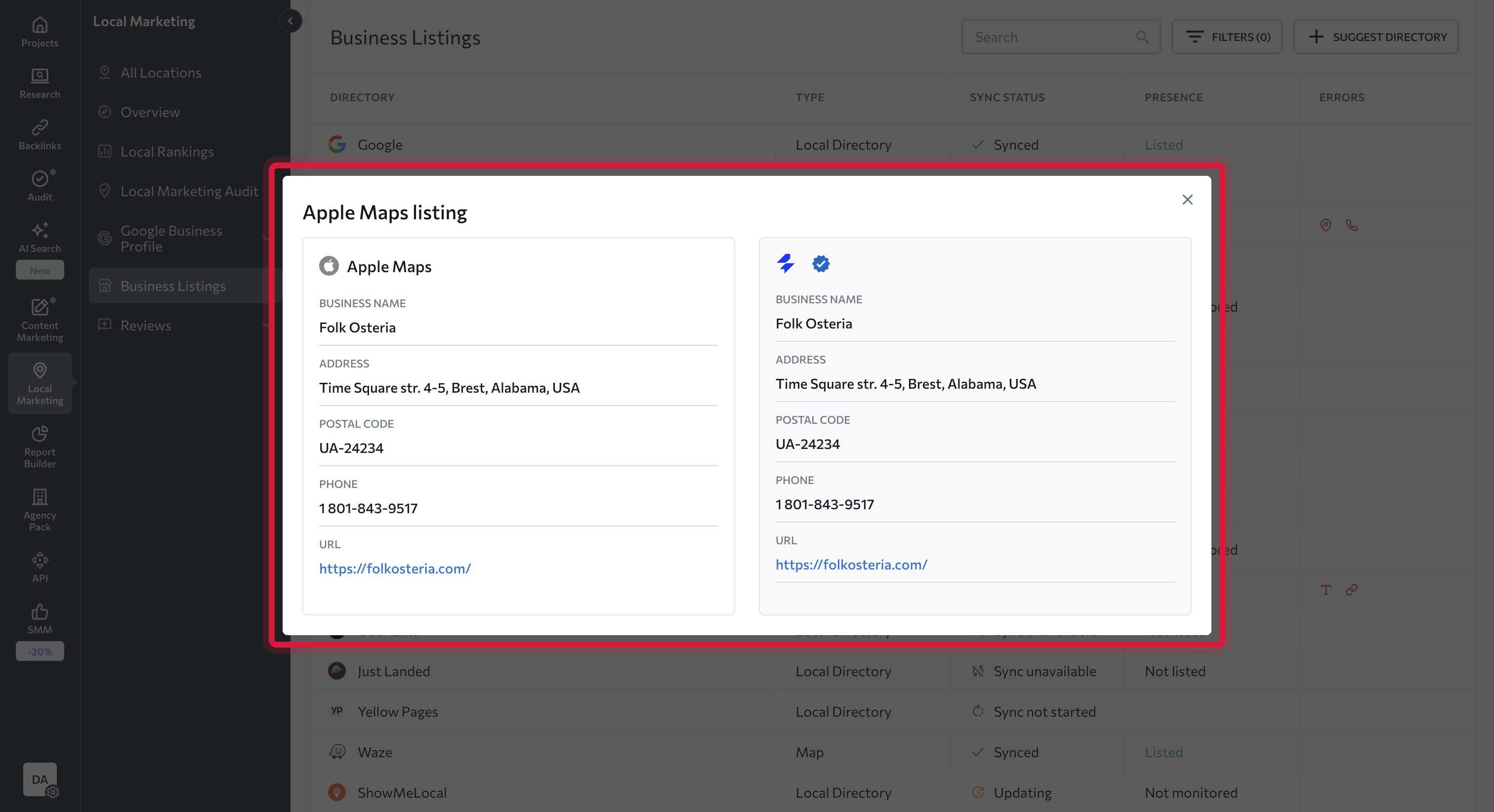This screenshot has width=1494, height=812.
Task: Click the text error T icon
Action: [1326, 590]
